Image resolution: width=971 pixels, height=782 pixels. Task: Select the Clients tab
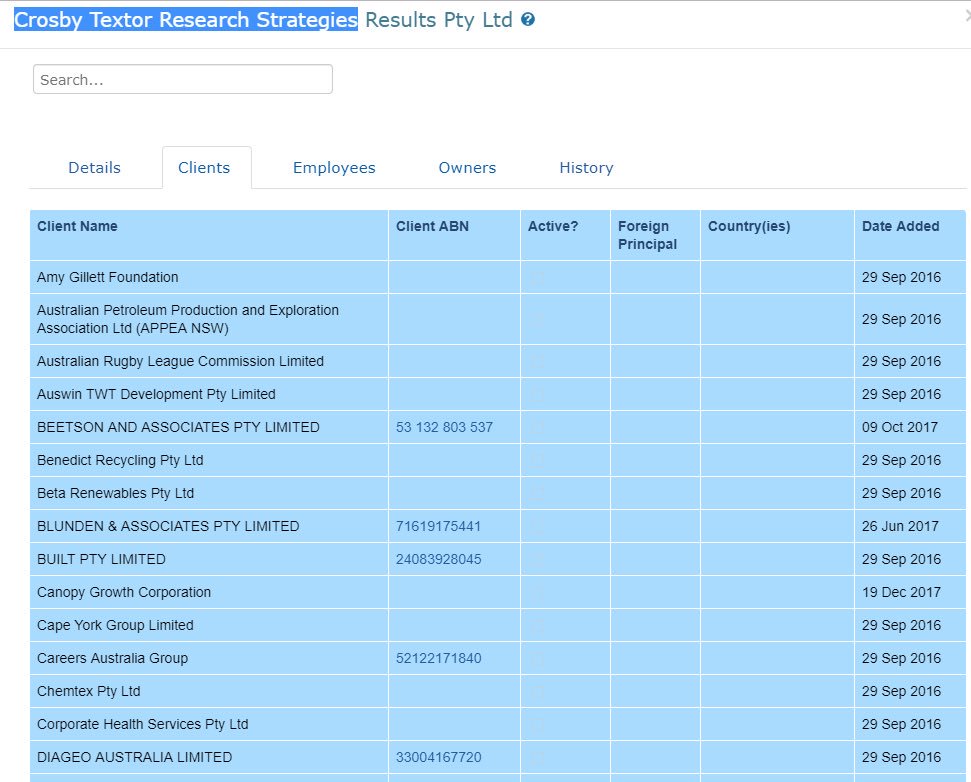[204, 168]
